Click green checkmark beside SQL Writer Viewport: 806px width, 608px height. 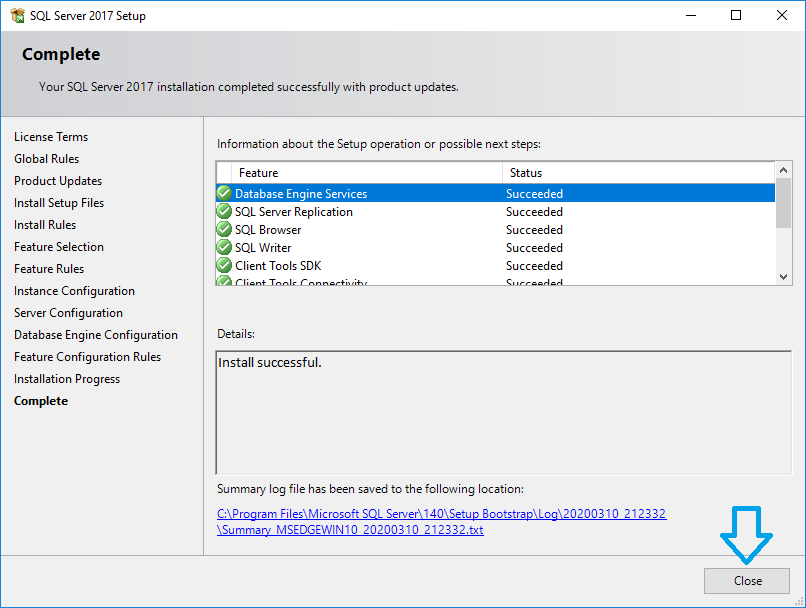tap(224, 248)
